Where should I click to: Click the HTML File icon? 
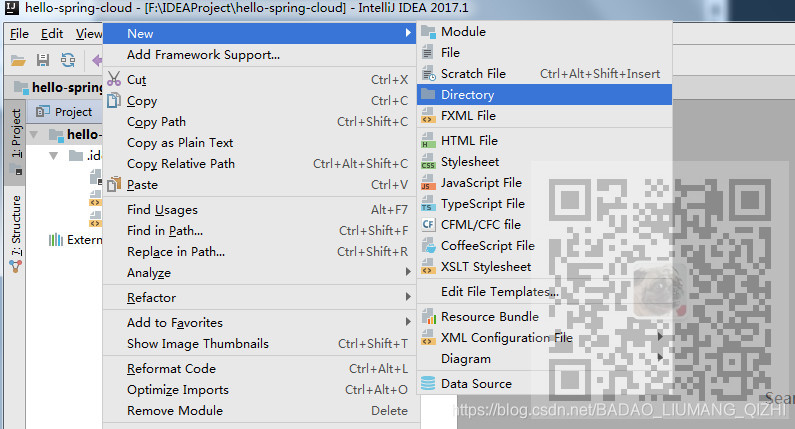pos(428,140)
